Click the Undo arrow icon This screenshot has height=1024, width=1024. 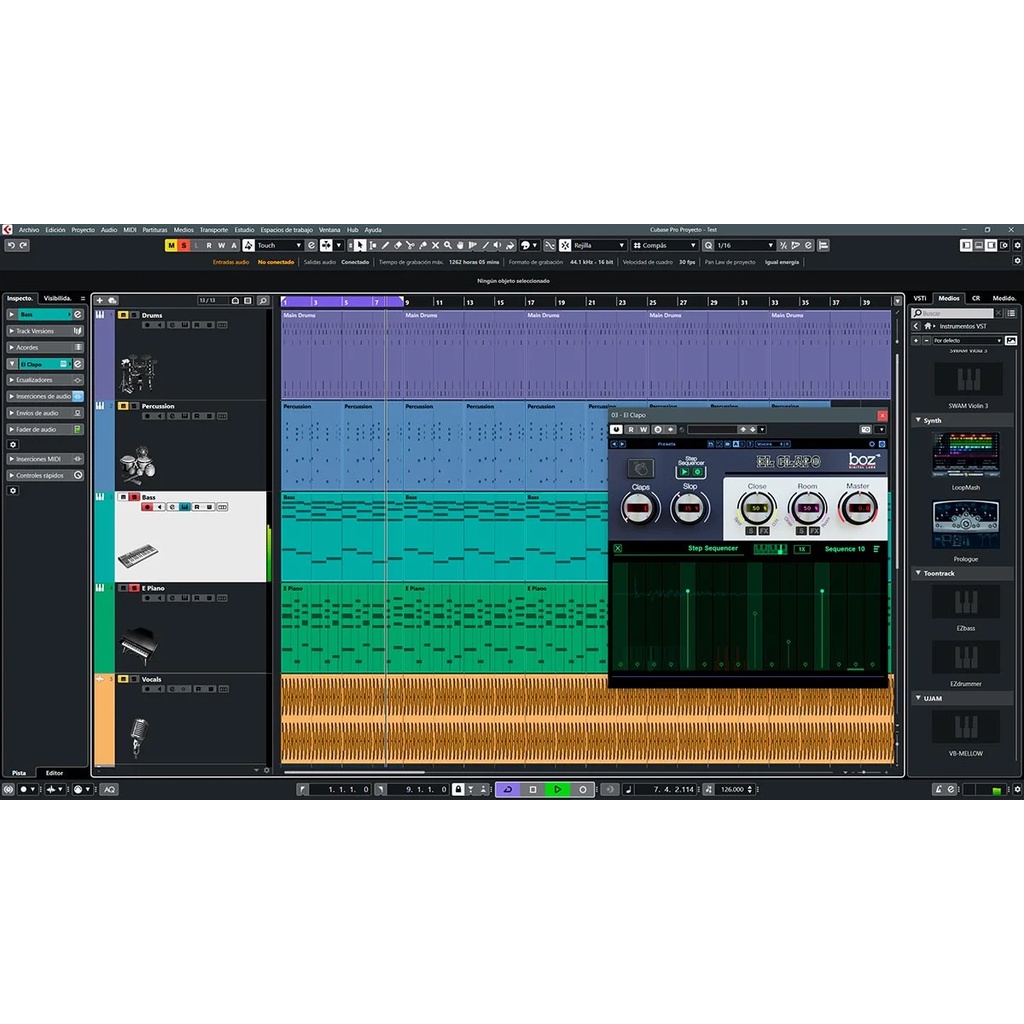pyautogui.click(x=10, y=245)
